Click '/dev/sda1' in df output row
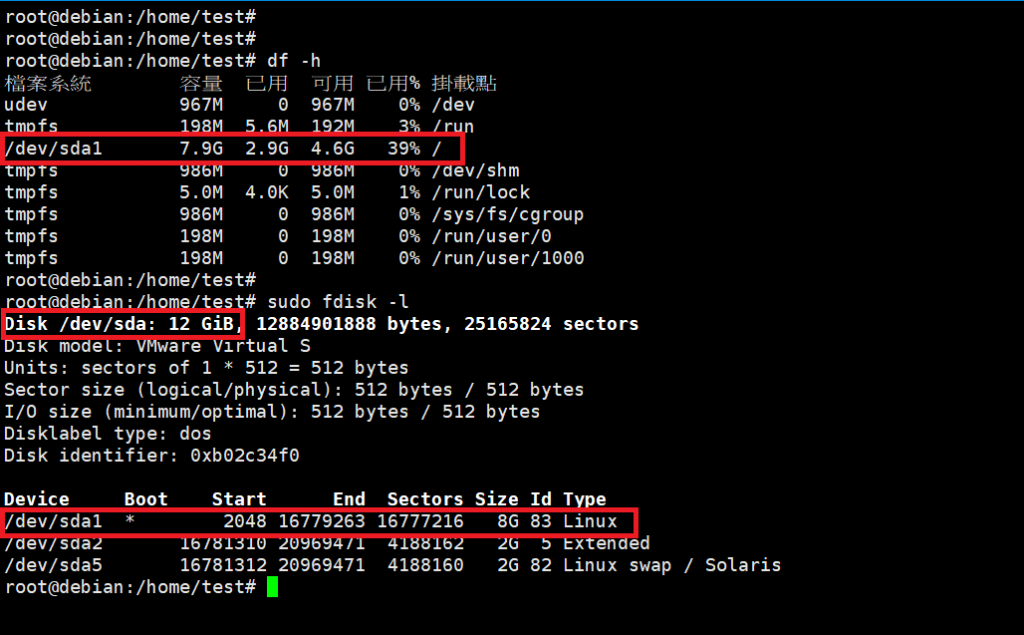 click(x=54, y=148)
